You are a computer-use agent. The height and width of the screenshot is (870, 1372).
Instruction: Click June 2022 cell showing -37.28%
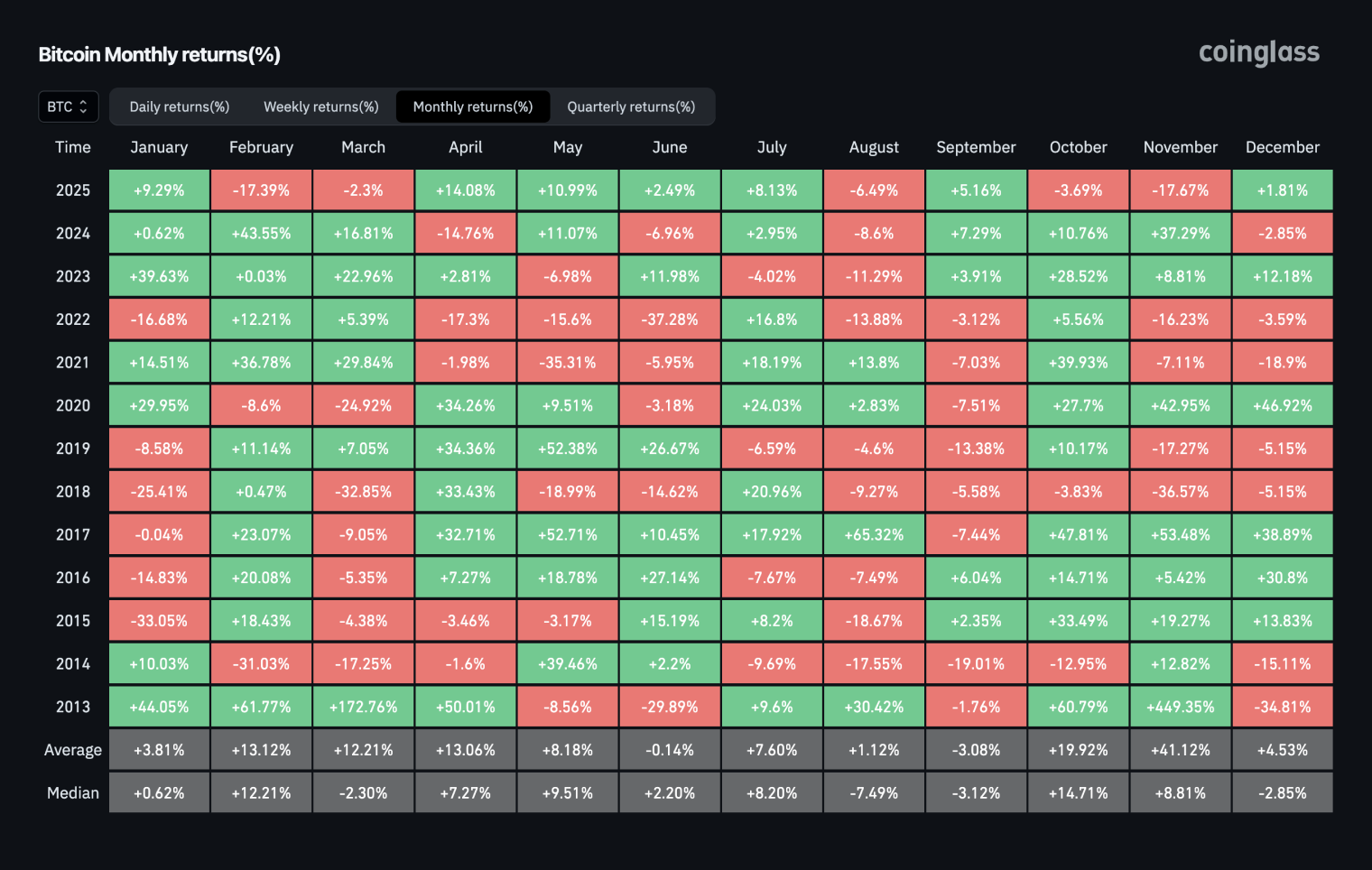[670, 319]
